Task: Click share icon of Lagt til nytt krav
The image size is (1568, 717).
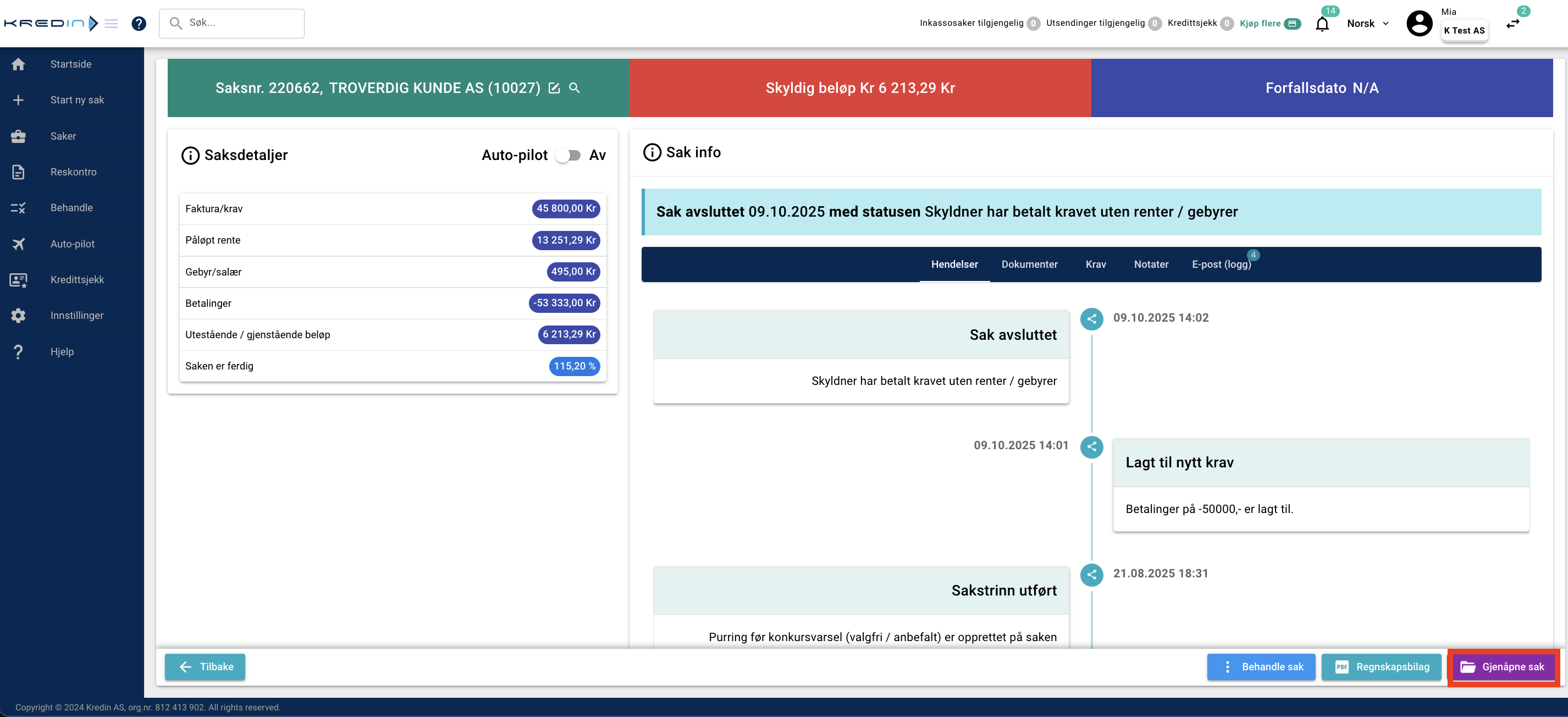Action: pos(1091,446)
